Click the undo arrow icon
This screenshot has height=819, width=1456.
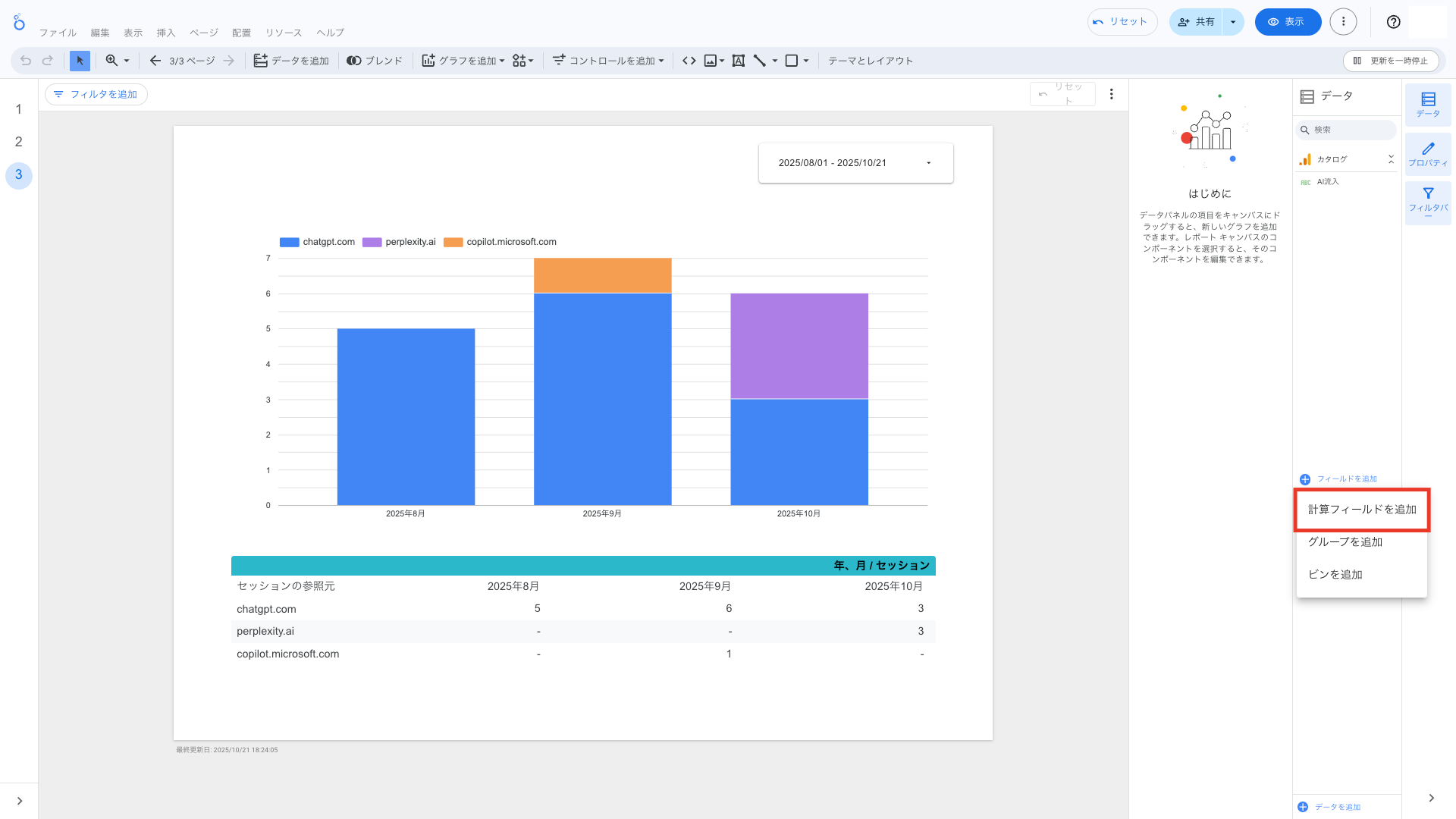pos(26,61)
